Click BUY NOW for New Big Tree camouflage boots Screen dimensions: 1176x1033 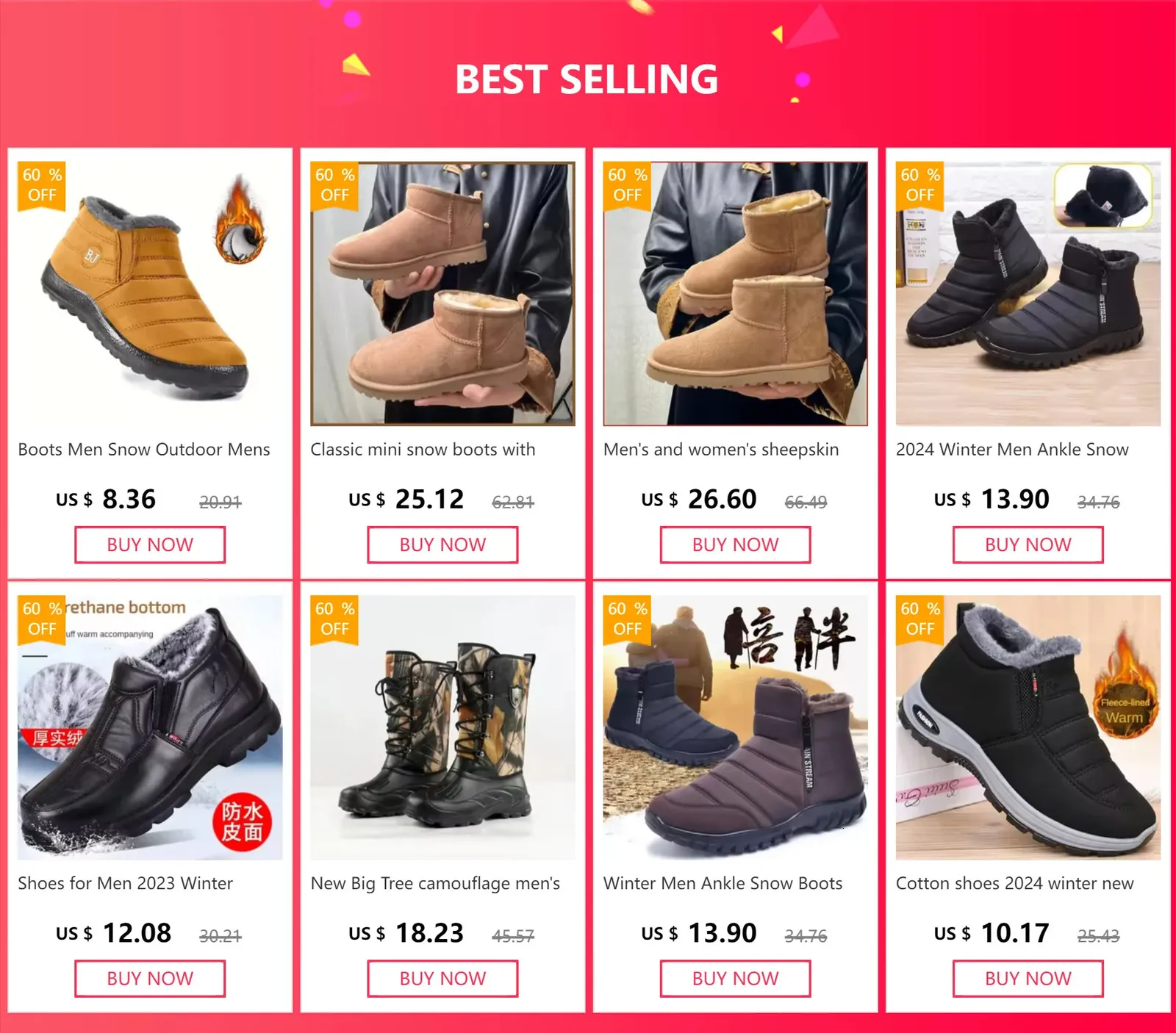(442, 979)
